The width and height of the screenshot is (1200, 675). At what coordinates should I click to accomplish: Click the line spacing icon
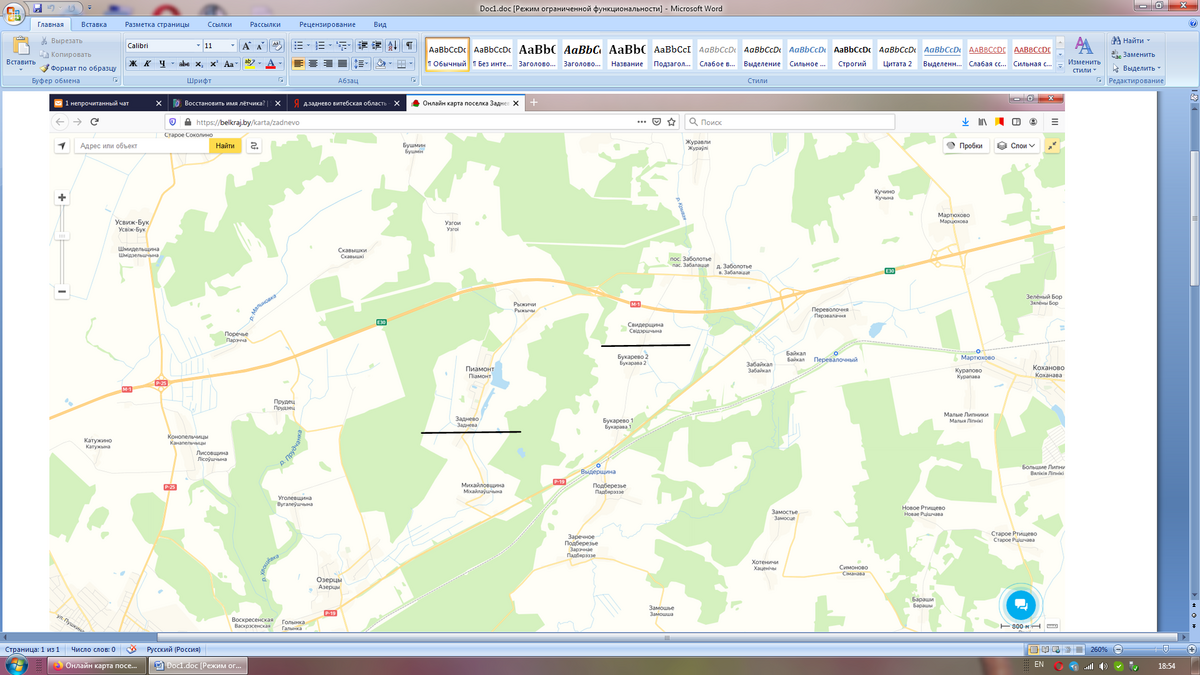tap(362, 63)
